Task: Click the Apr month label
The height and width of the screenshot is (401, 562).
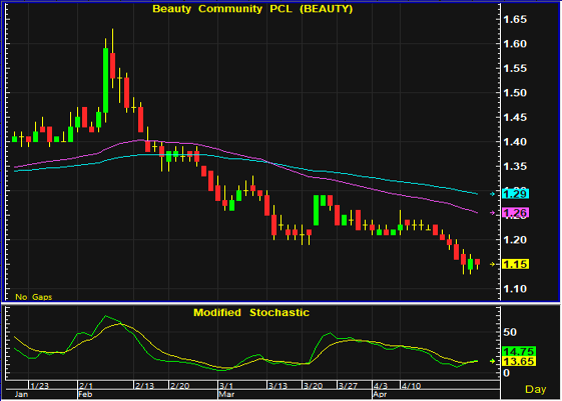Action: coord(380,395)
